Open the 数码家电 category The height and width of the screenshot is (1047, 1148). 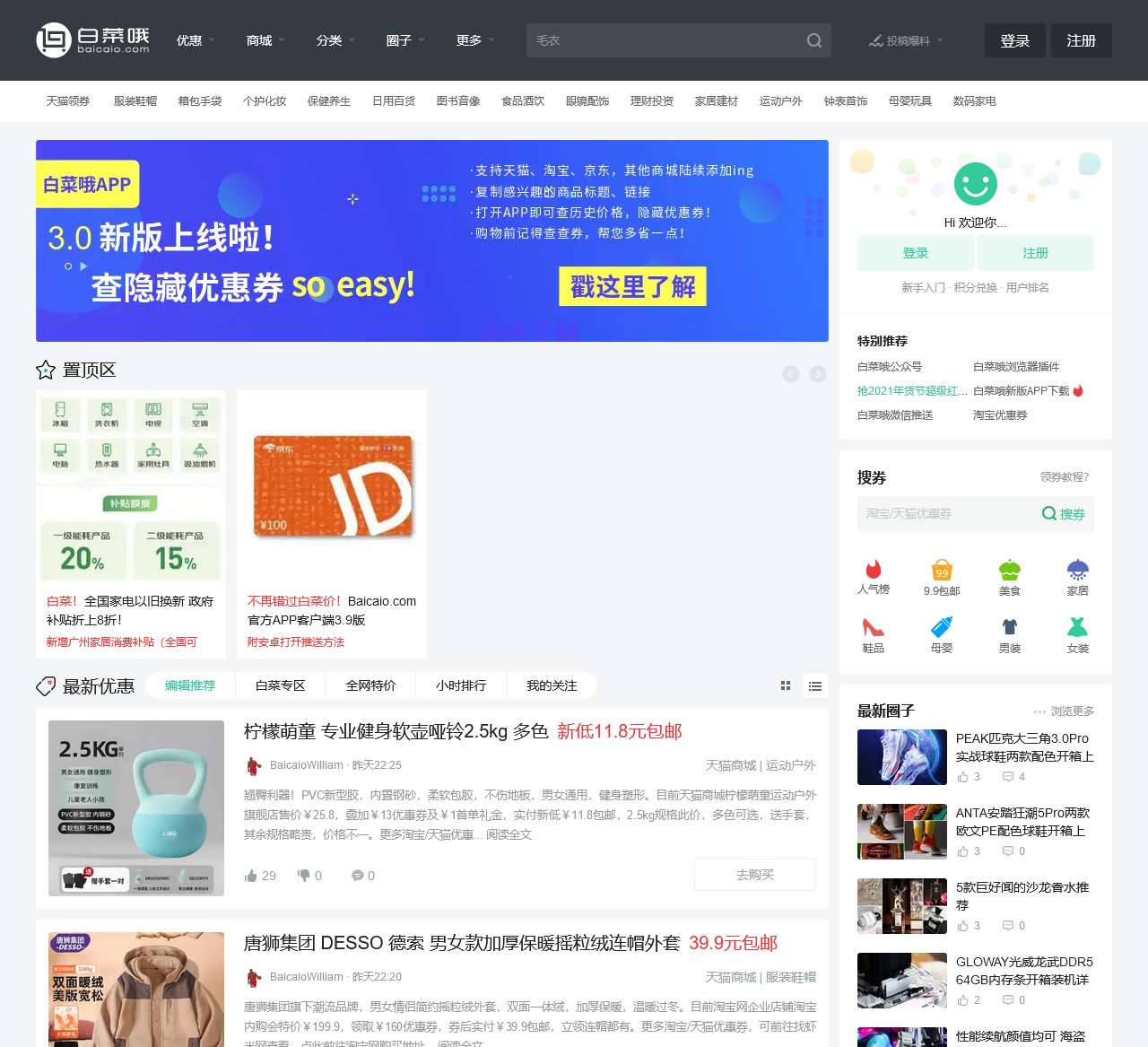click(975, 101)
